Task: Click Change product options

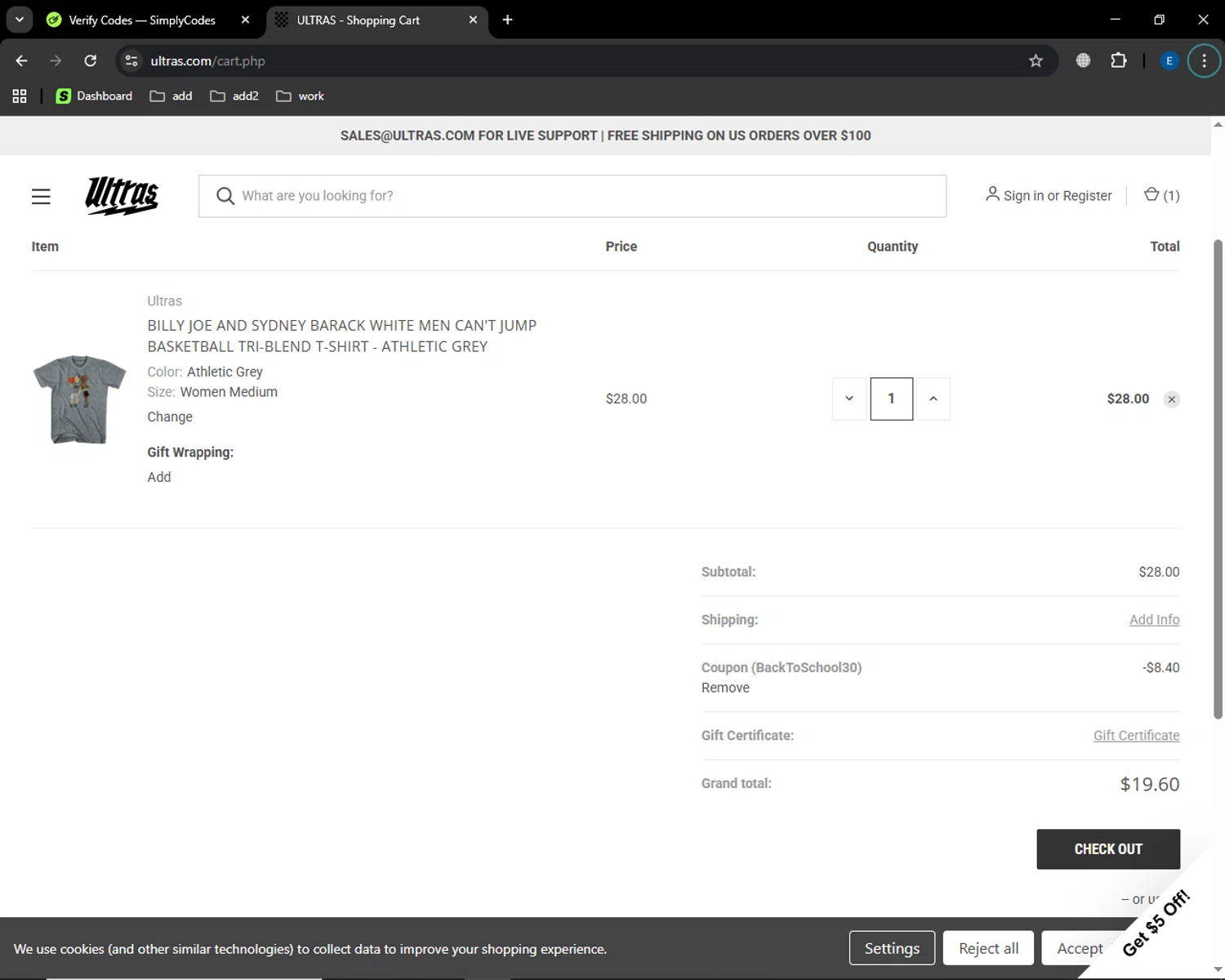Action: (x=170, y=416)
